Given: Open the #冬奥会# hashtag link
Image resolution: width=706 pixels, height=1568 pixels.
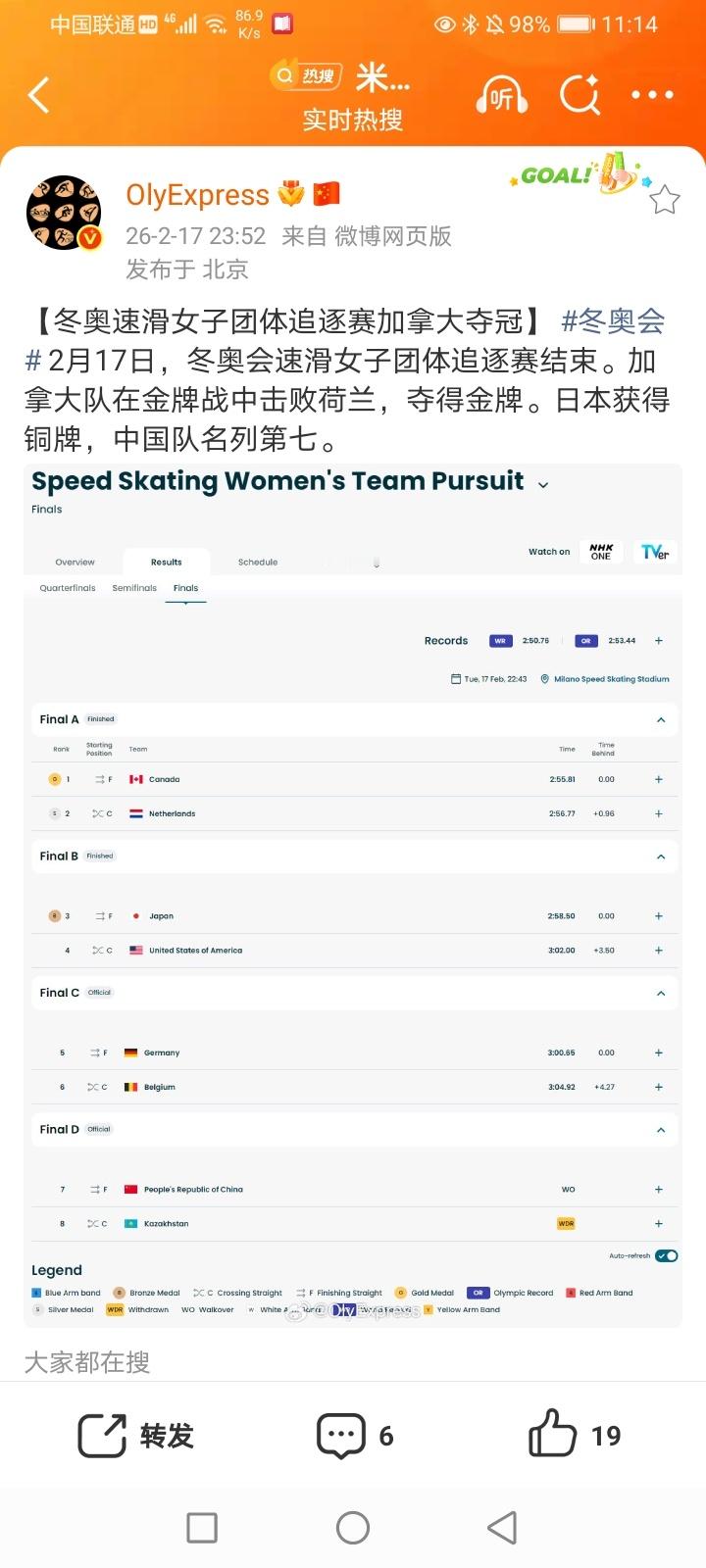Looking at the screenshot, I should pos(613,320).
